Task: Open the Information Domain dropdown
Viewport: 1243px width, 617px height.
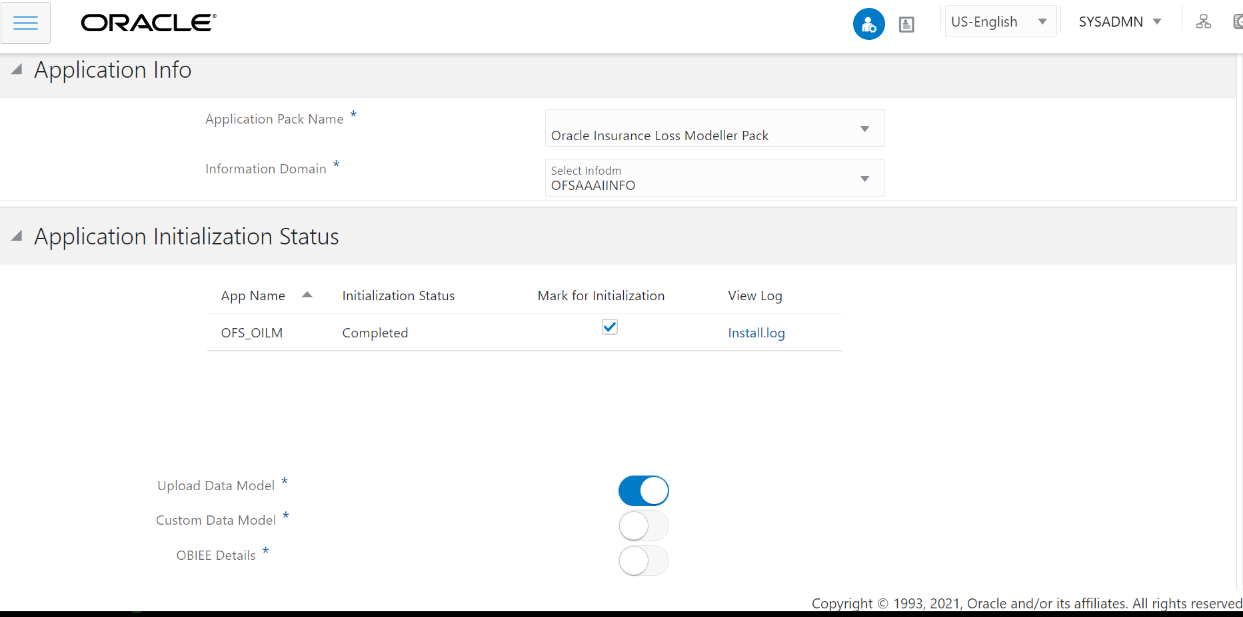Action: pyautogui.click(x=714, y=178)
